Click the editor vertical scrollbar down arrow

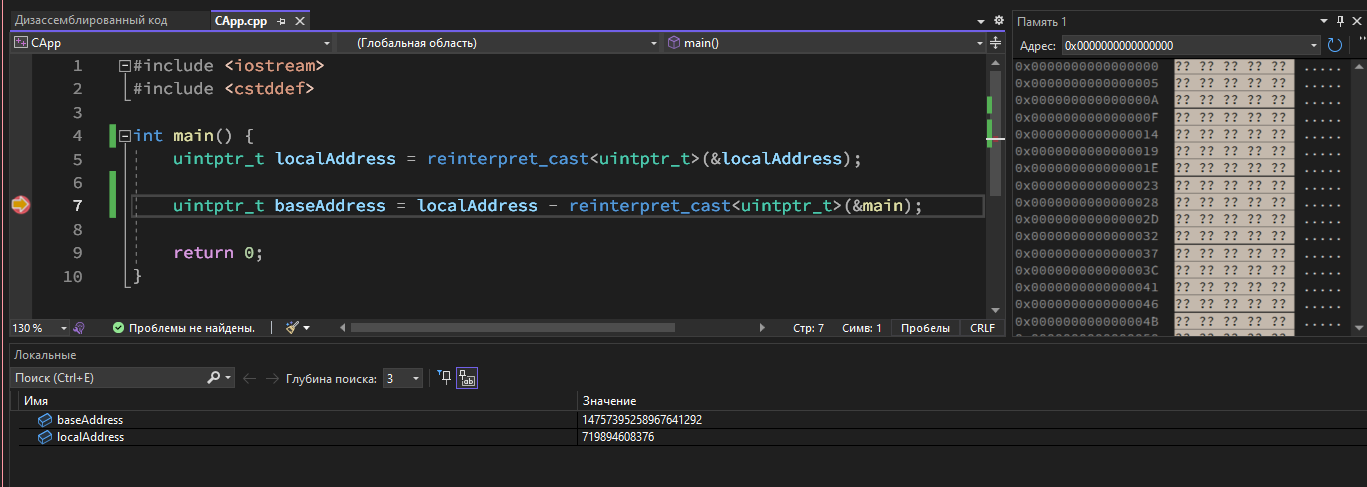click(995, 311)
